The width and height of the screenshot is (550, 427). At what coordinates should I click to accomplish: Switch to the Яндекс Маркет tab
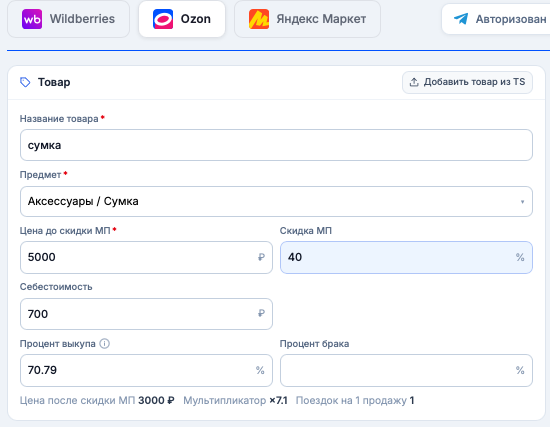tap(307, 19)
